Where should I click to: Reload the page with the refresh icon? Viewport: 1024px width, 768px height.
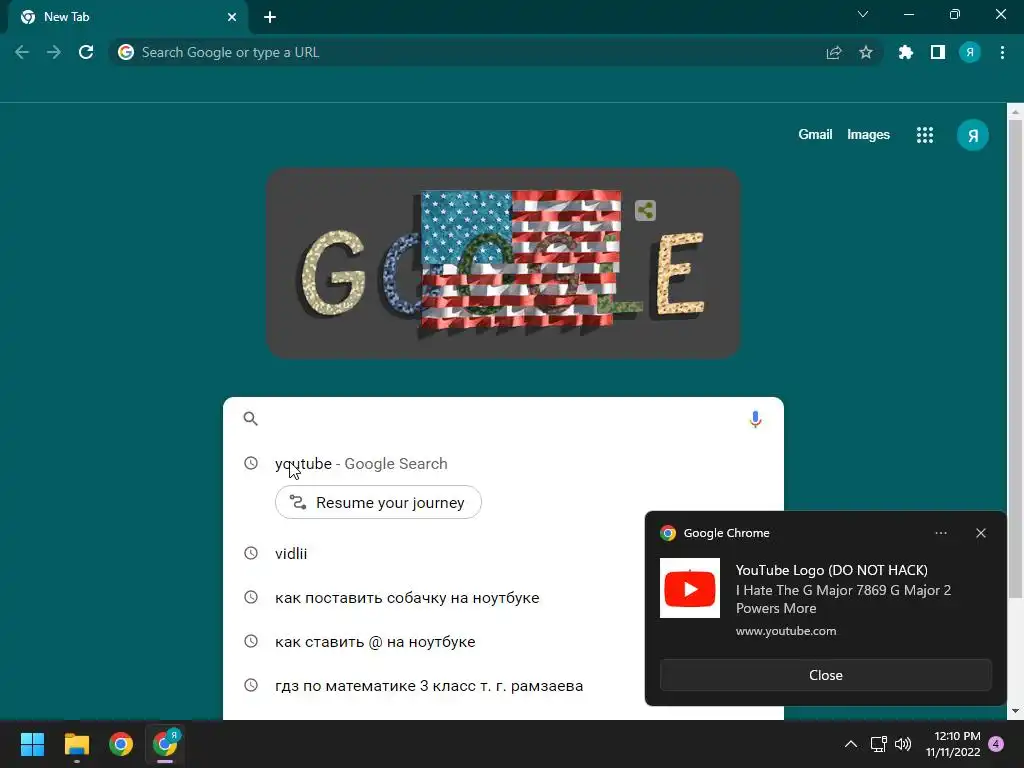[x=86, y=52]
